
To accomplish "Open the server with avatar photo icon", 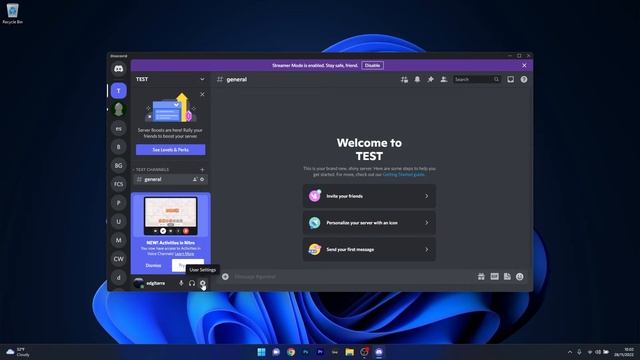I will 118,109.
